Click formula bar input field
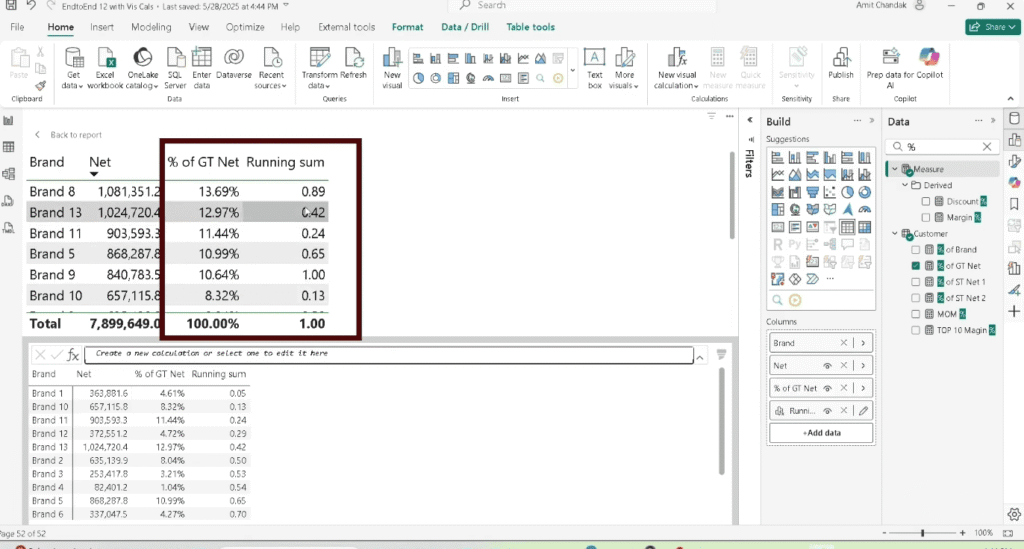This screenshot has width=1024, height=549. coord(389,354)
